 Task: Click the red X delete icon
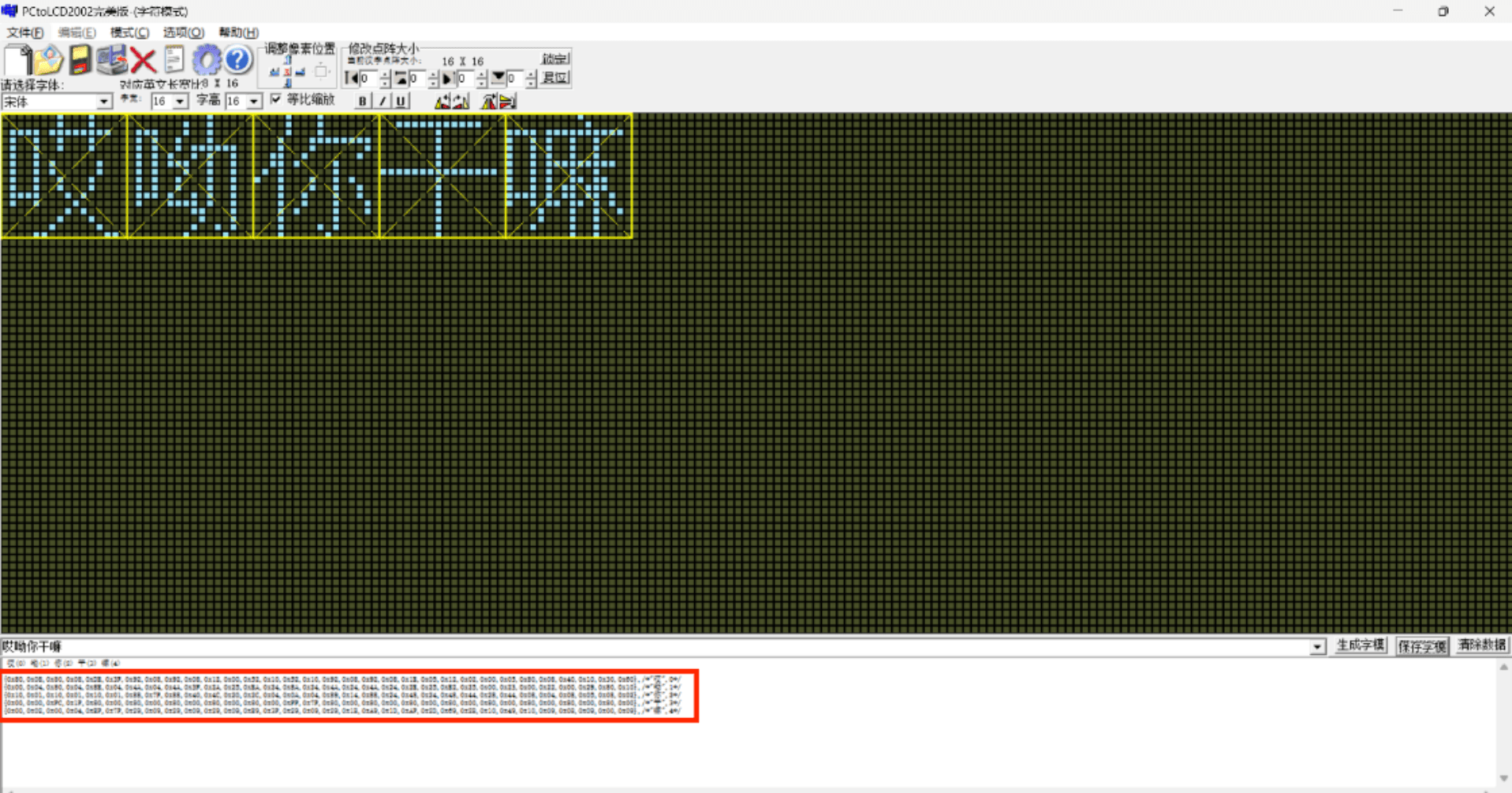143,60
